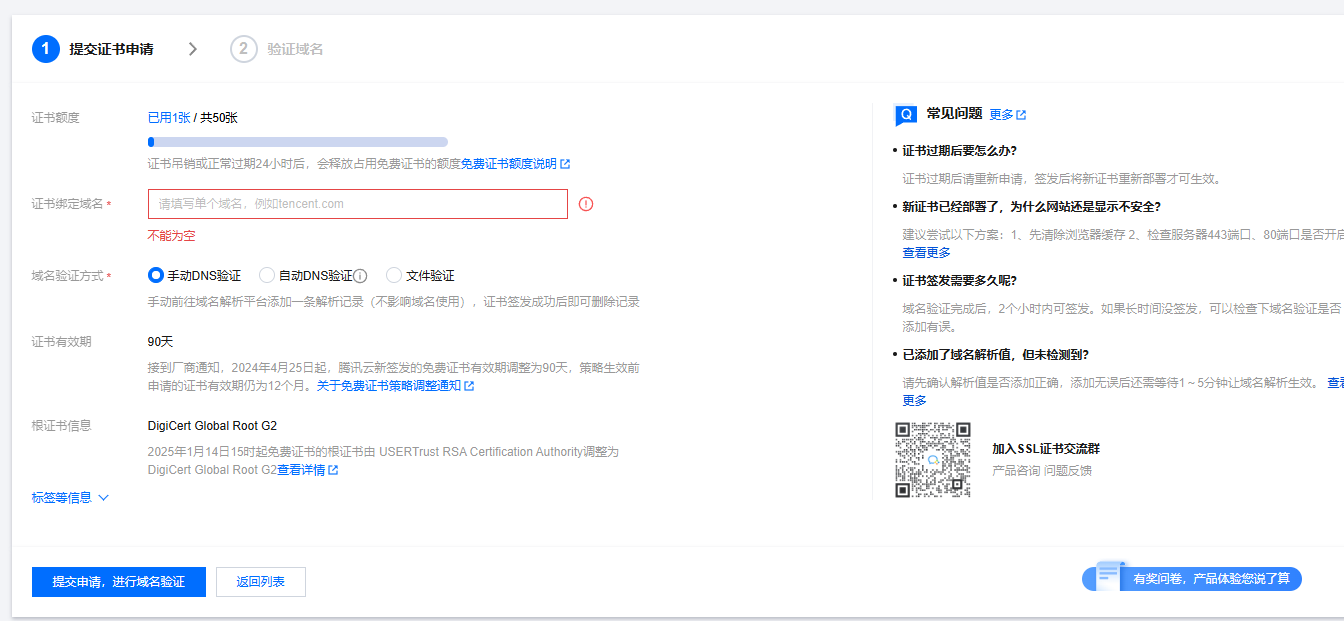This screenshot has width=1344, height=621.
Task: Click the blue Q icon by 常见问题
Action: 905,115
